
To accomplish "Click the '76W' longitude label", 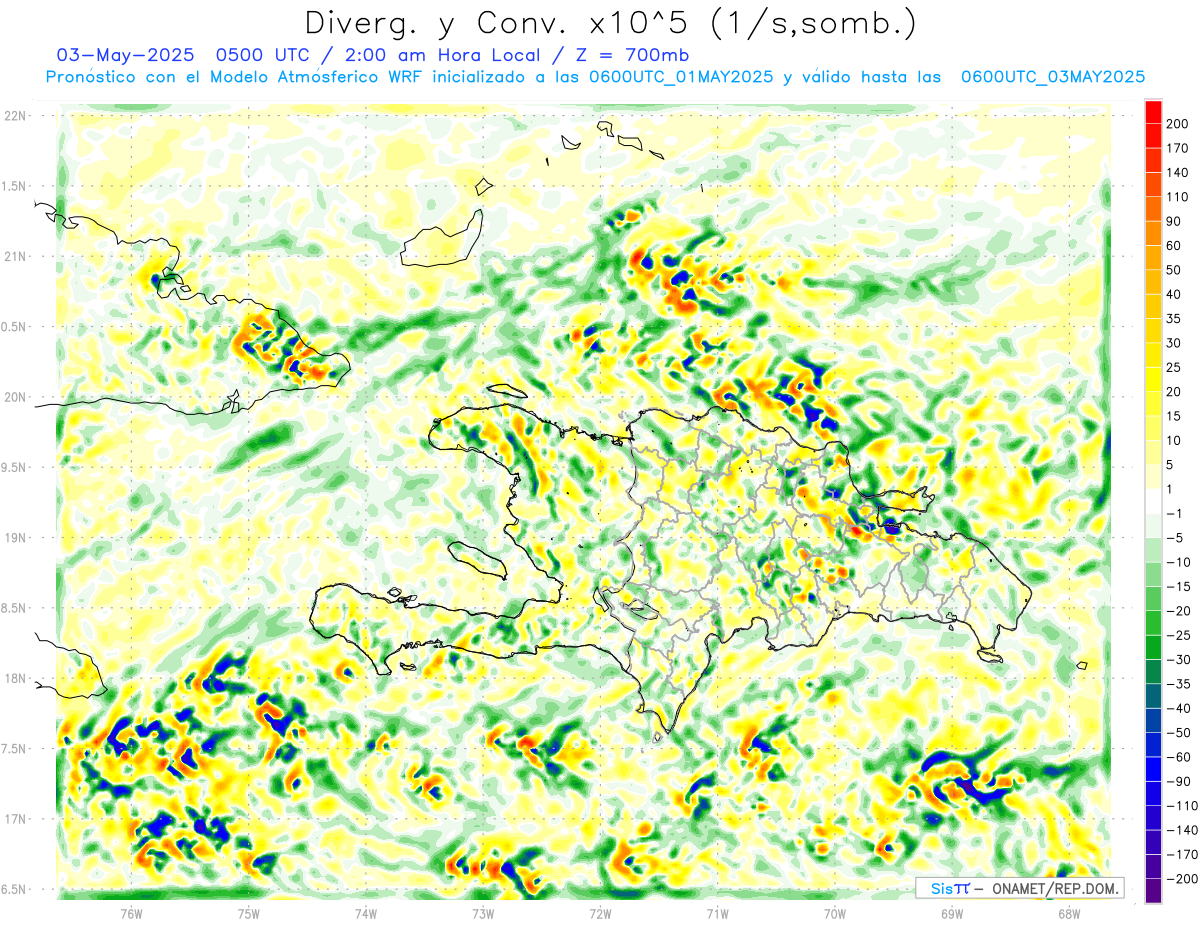I will [x=131, y=913].
